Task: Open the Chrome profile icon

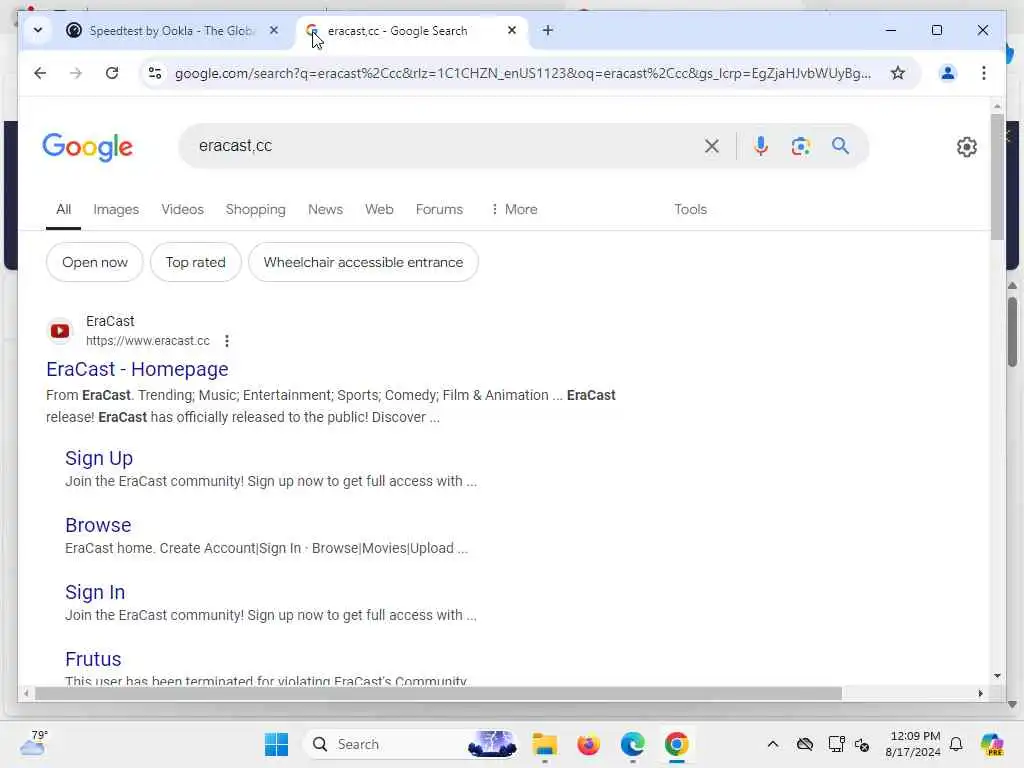Action: point(948,73)
